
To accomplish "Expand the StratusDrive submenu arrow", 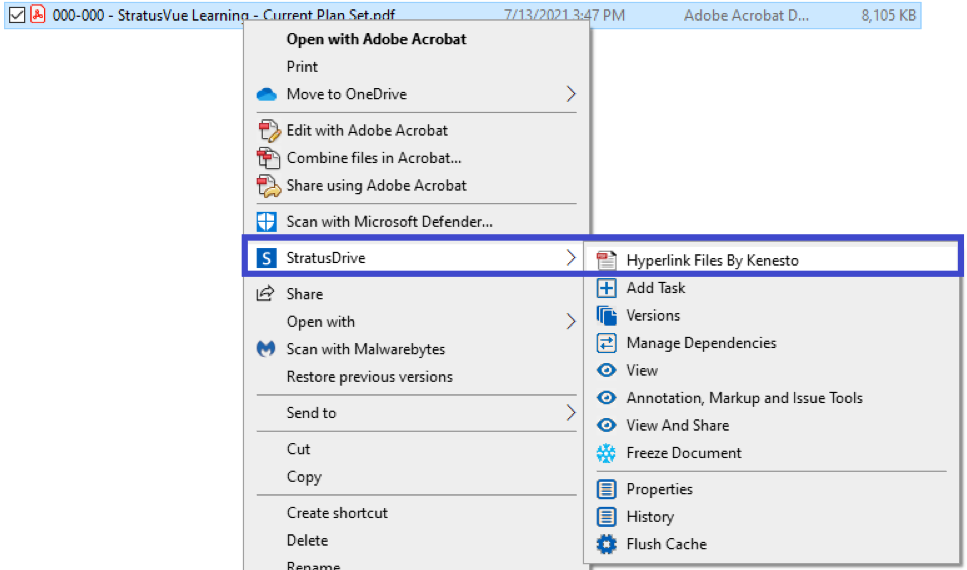I will pyautogui.click(x=570, y=258).
